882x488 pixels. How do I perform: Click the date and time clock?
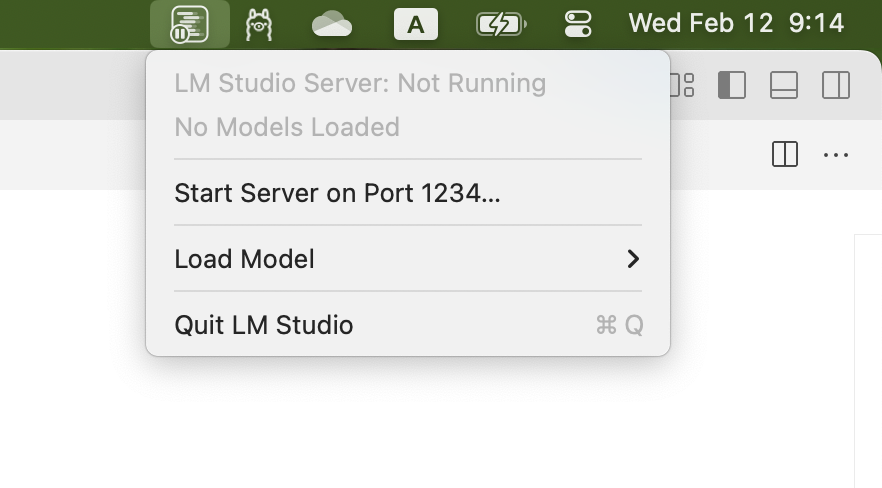click(736, 23)
